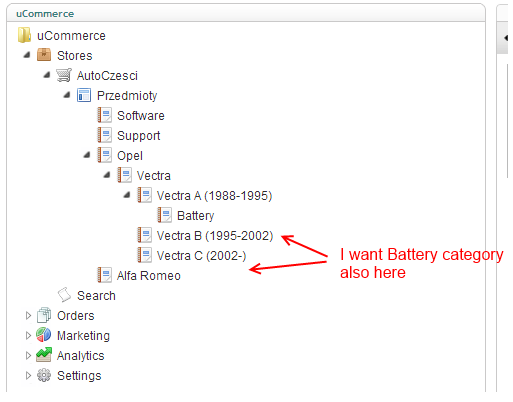Select the Software category
The height and width of the screenshot is (402, 513).
[x=141, y=116]
